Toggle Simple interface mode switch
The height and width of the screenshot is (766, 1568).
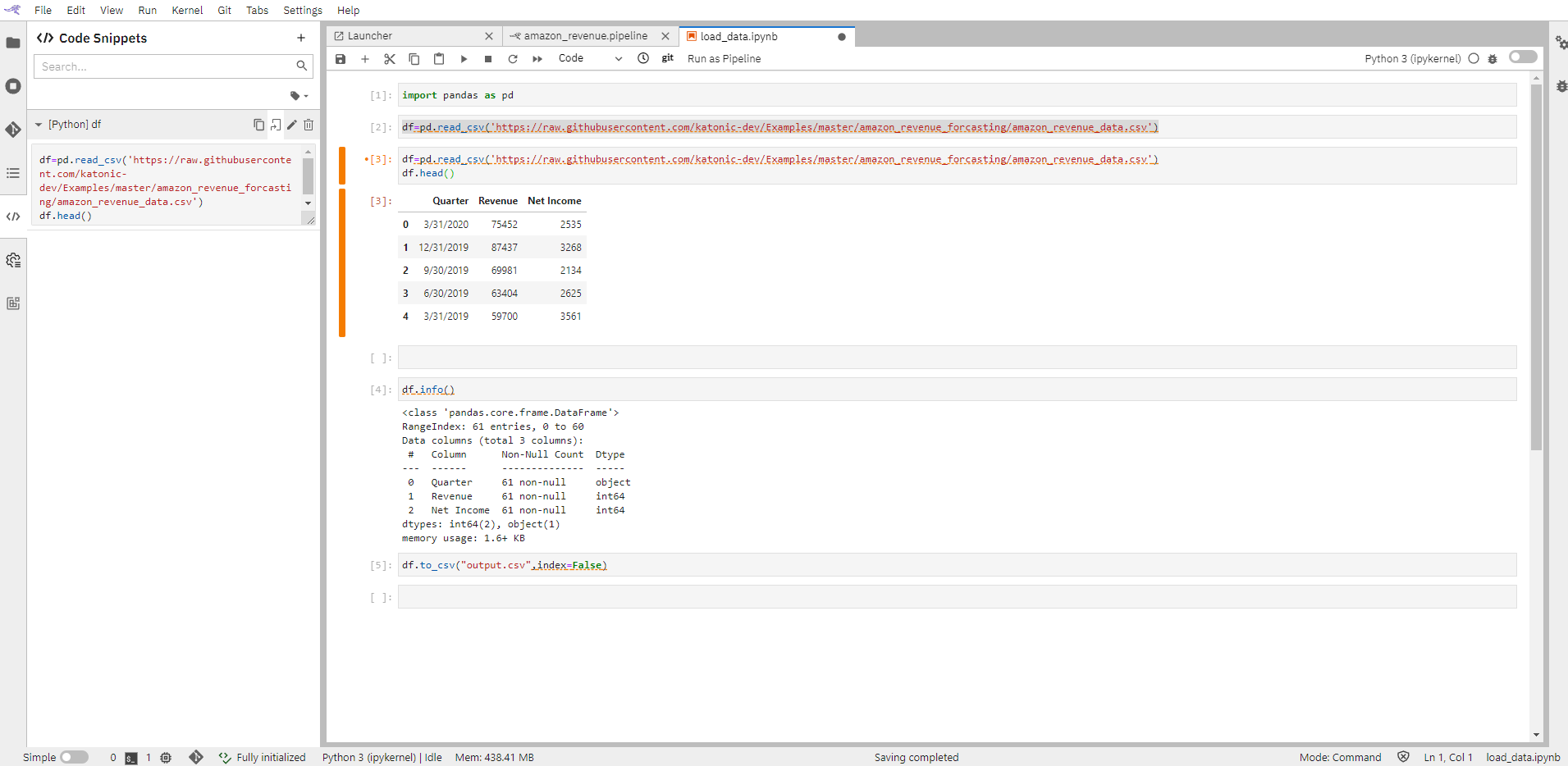pyautogui.click(x=74, y=757)
